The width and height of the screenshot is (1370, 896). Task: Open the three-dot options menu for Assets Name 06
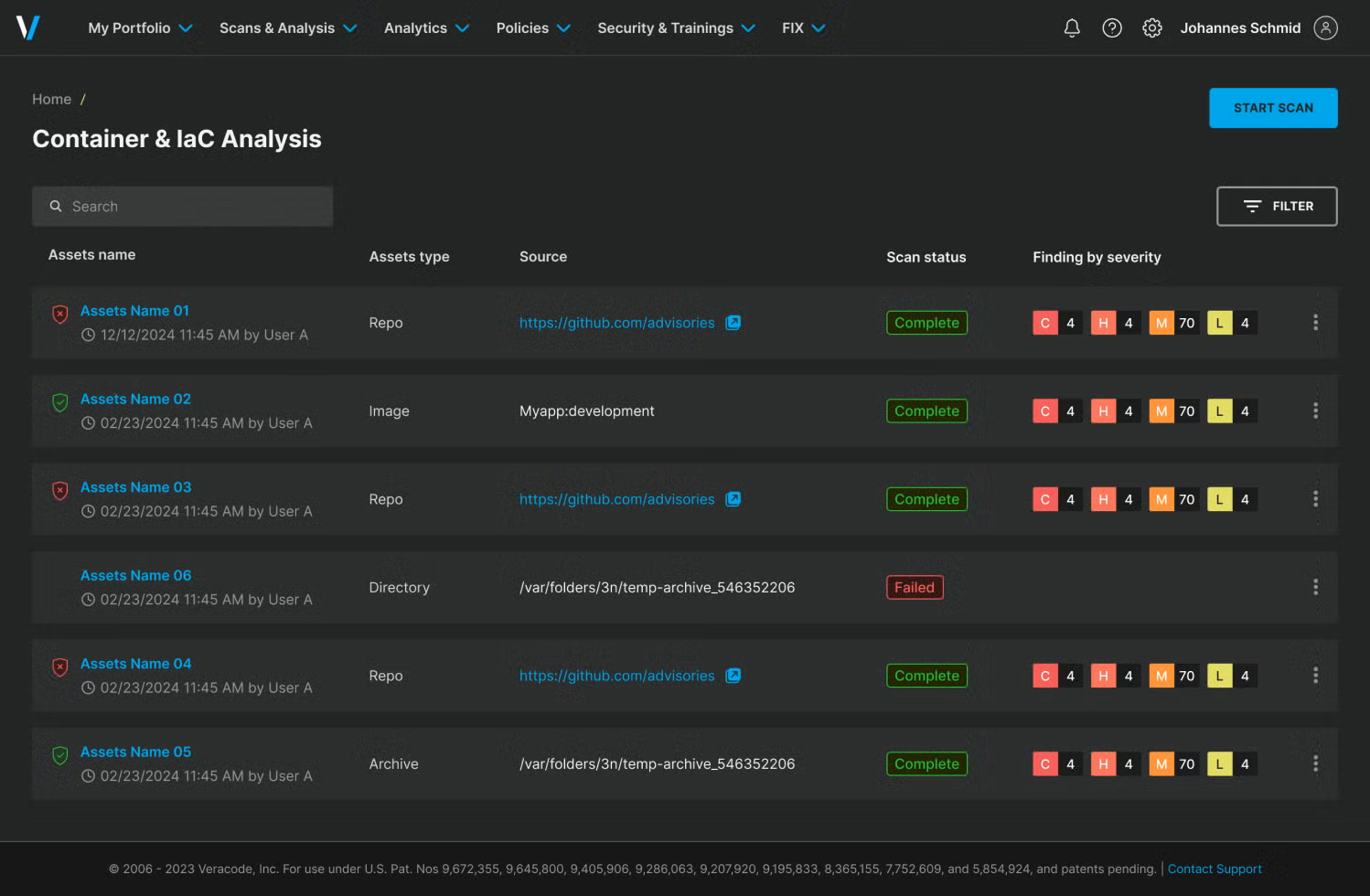1316,587
